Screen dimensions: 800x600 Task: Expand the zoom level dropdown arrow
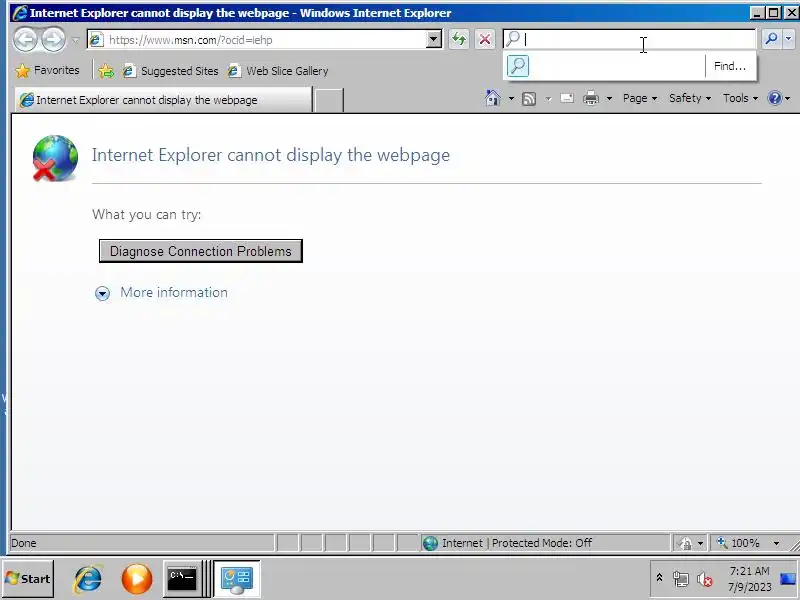(x=776, y=543)
